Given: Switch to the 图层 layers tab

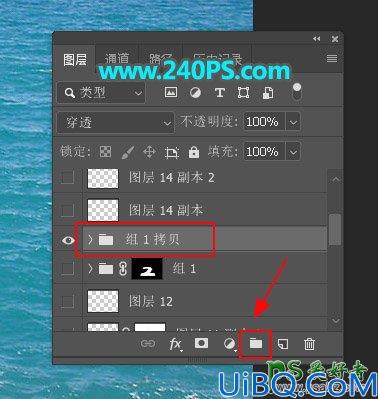Looking at the screenshot, I should pyautogui.click(x=75, y=60).
